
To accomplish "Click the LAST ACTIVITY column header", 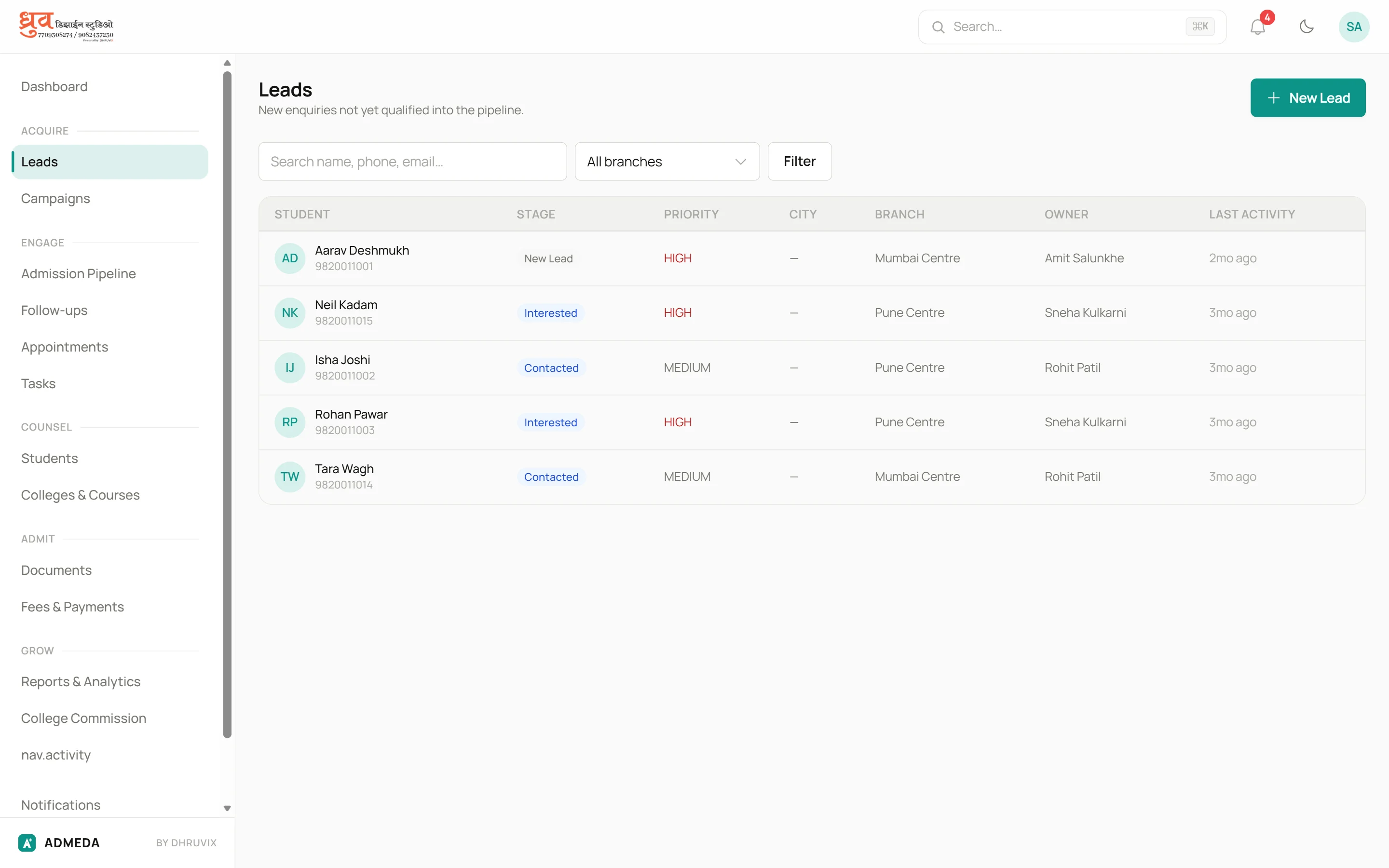I will click(x=1251, y=215).
